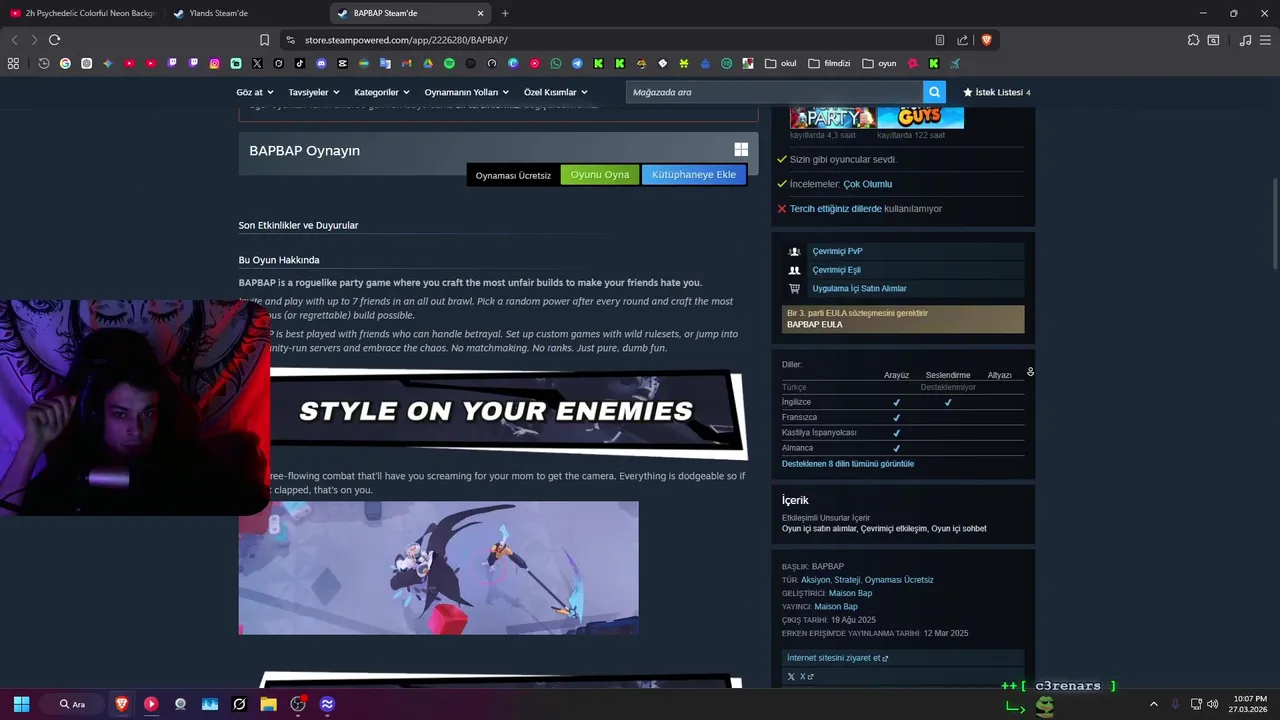1280x720 pixels.
Task: Click the gameplay combat GIF image
Action: click(438, 567)
